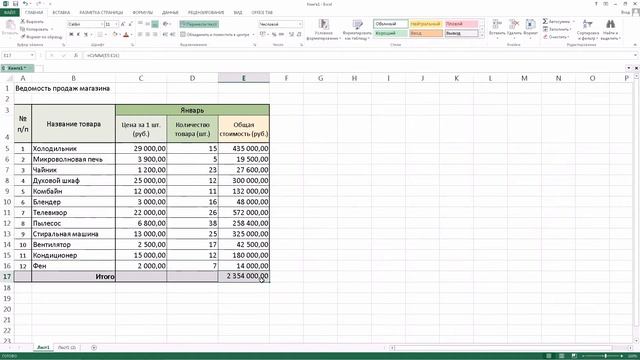Open the ФАЙЛ tab
This screenshot has height=360, width=640.
10,12
